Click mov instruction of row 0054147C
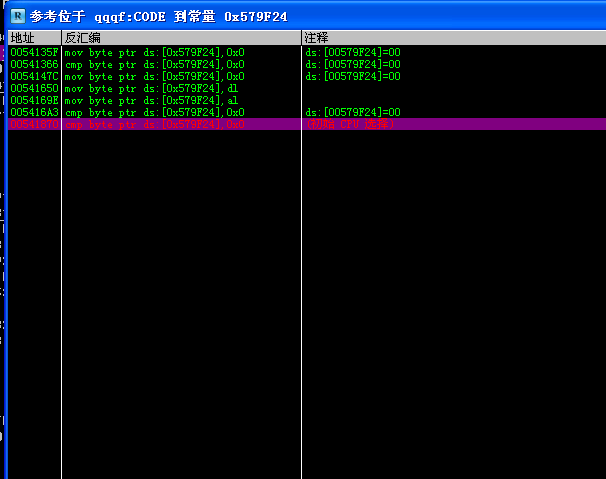The height and width of the screenshot is (479, 606). tap(154, 76)
